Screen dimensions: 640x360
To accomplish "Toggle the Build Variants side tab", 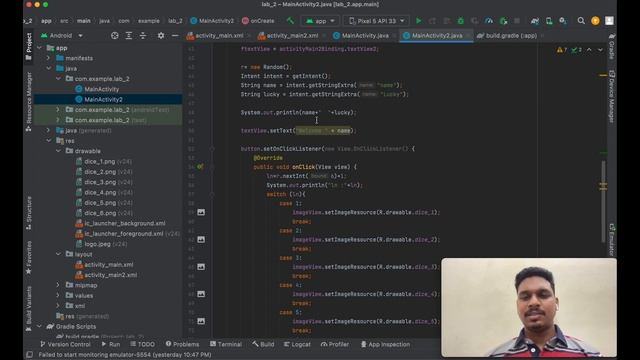I will pyautogui.click(x=29, y=308).
